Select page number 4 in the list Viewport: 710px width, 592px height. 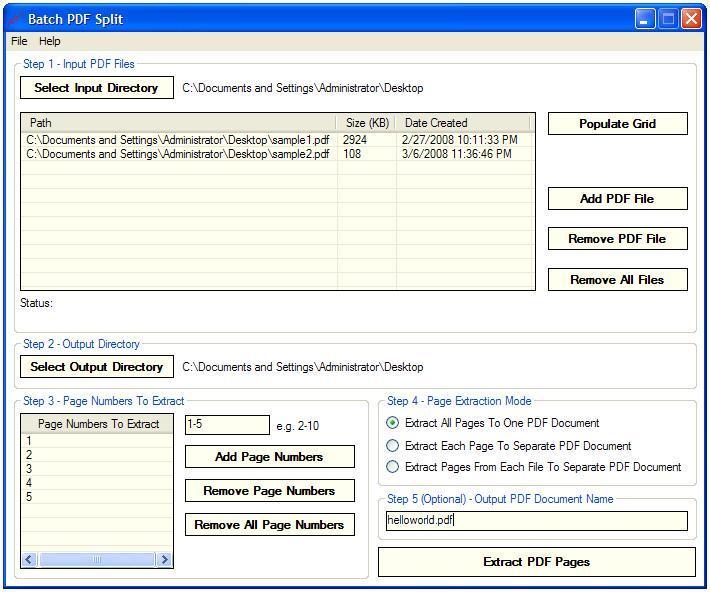97,483
